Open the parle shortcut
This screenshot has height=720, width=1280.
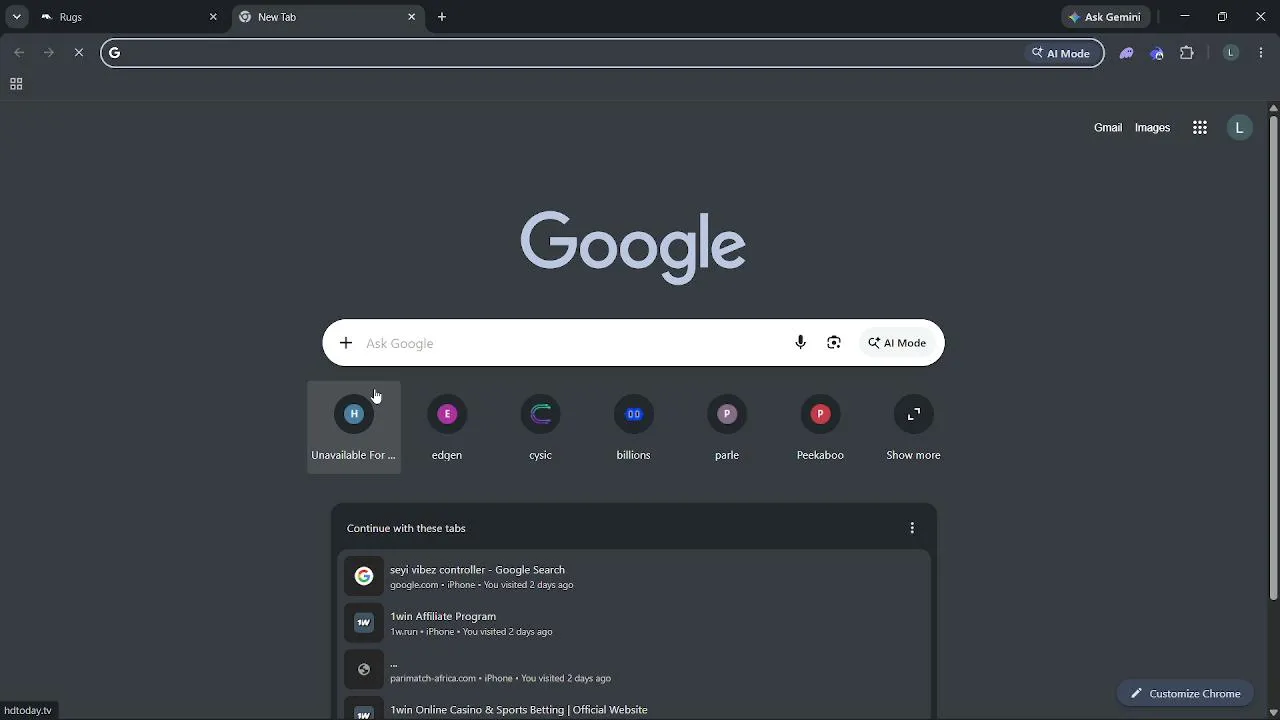[x=727, y=428]
